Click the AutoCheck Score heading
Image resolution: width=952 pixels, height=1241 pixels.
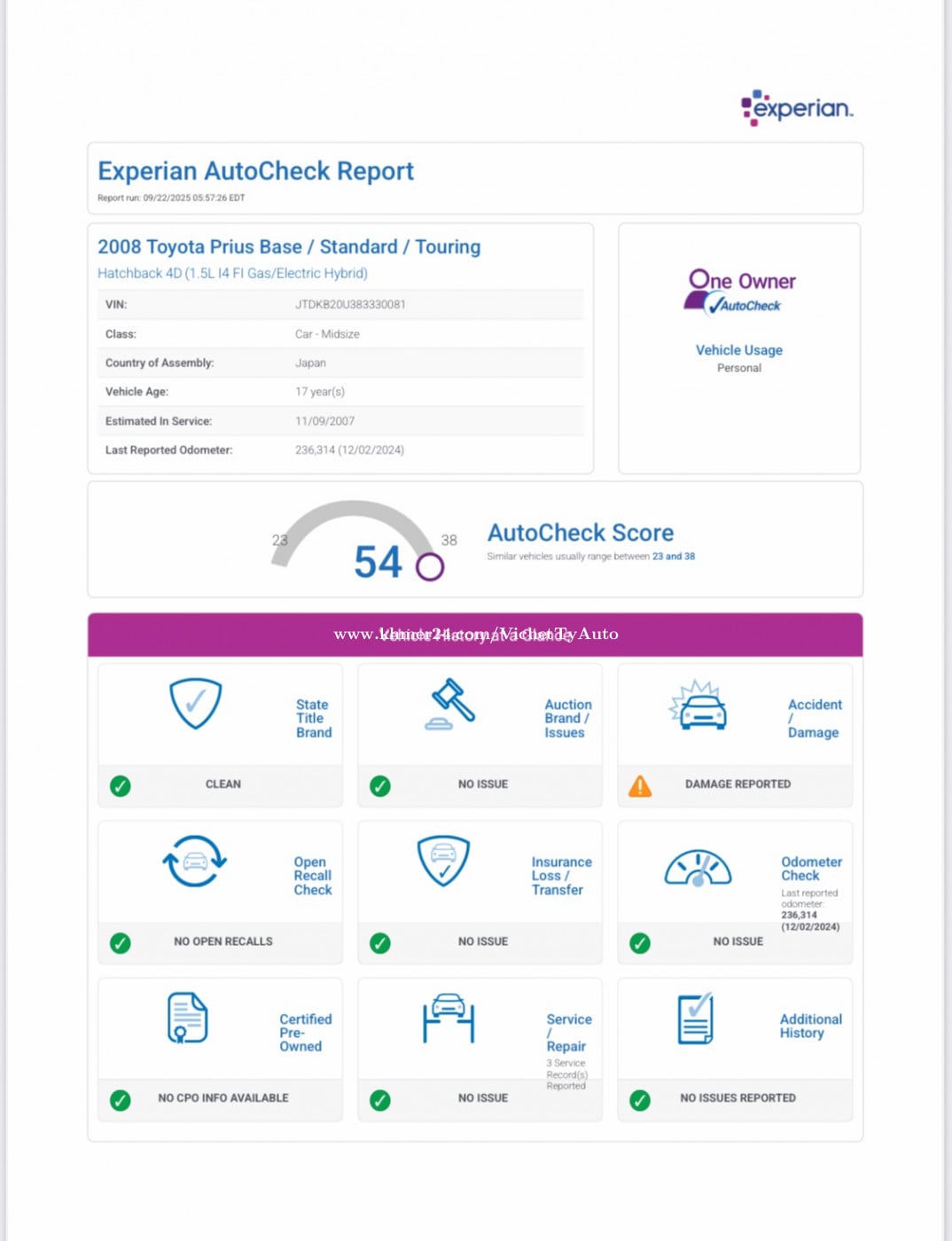581,533
